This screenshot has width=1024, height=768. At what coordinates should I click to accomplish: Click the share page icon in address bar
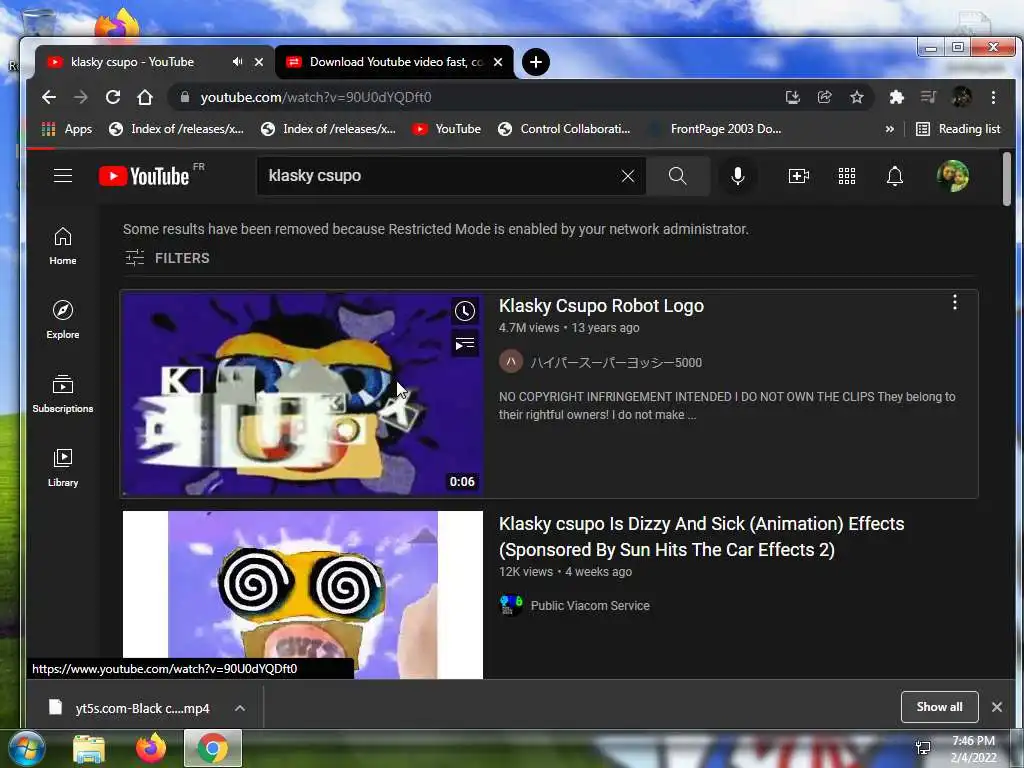(825, 97)
